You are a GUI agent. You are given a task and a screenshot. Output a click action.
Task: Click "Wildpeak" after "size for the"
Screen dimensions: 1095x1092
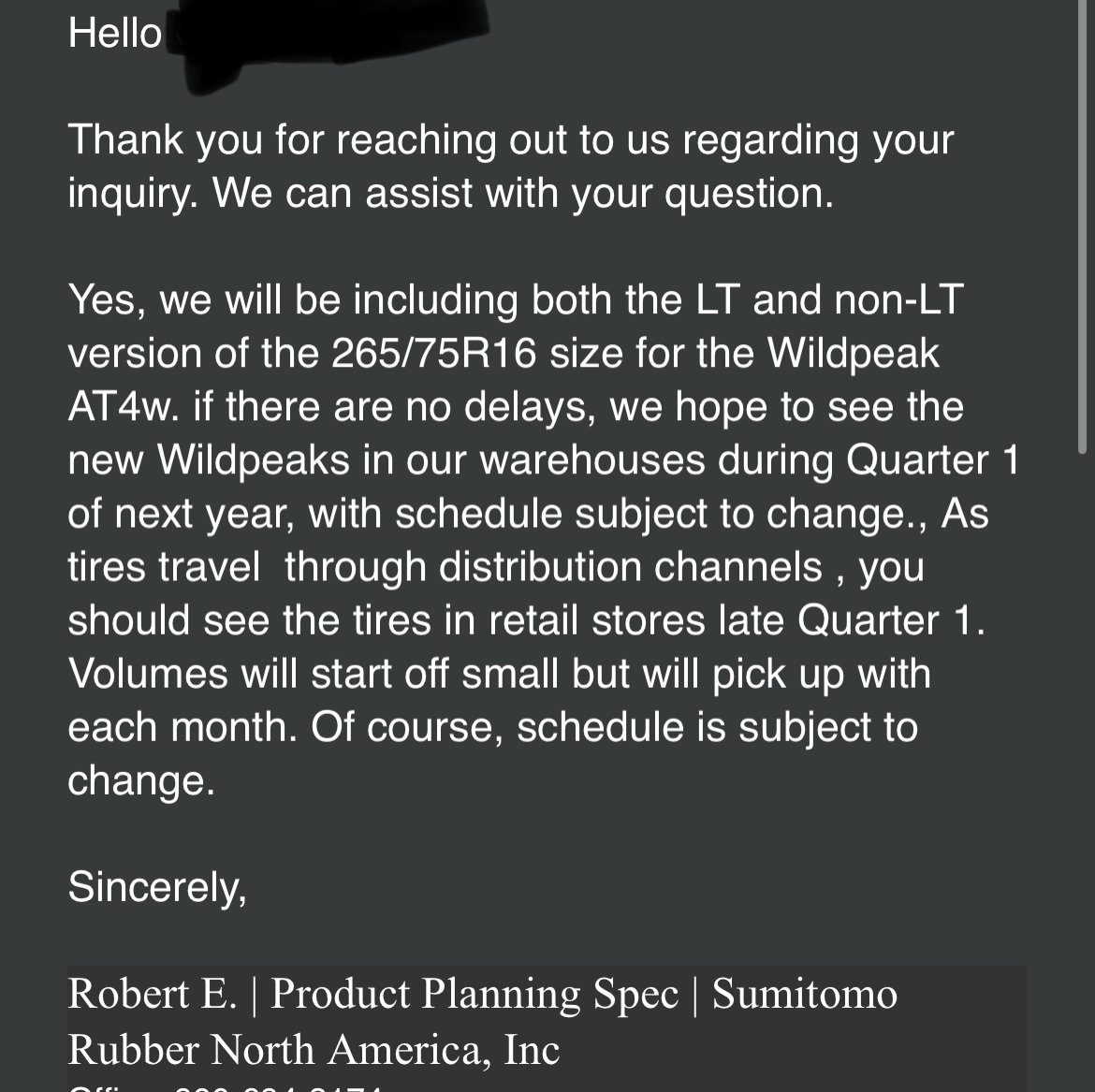coord(854,354)
